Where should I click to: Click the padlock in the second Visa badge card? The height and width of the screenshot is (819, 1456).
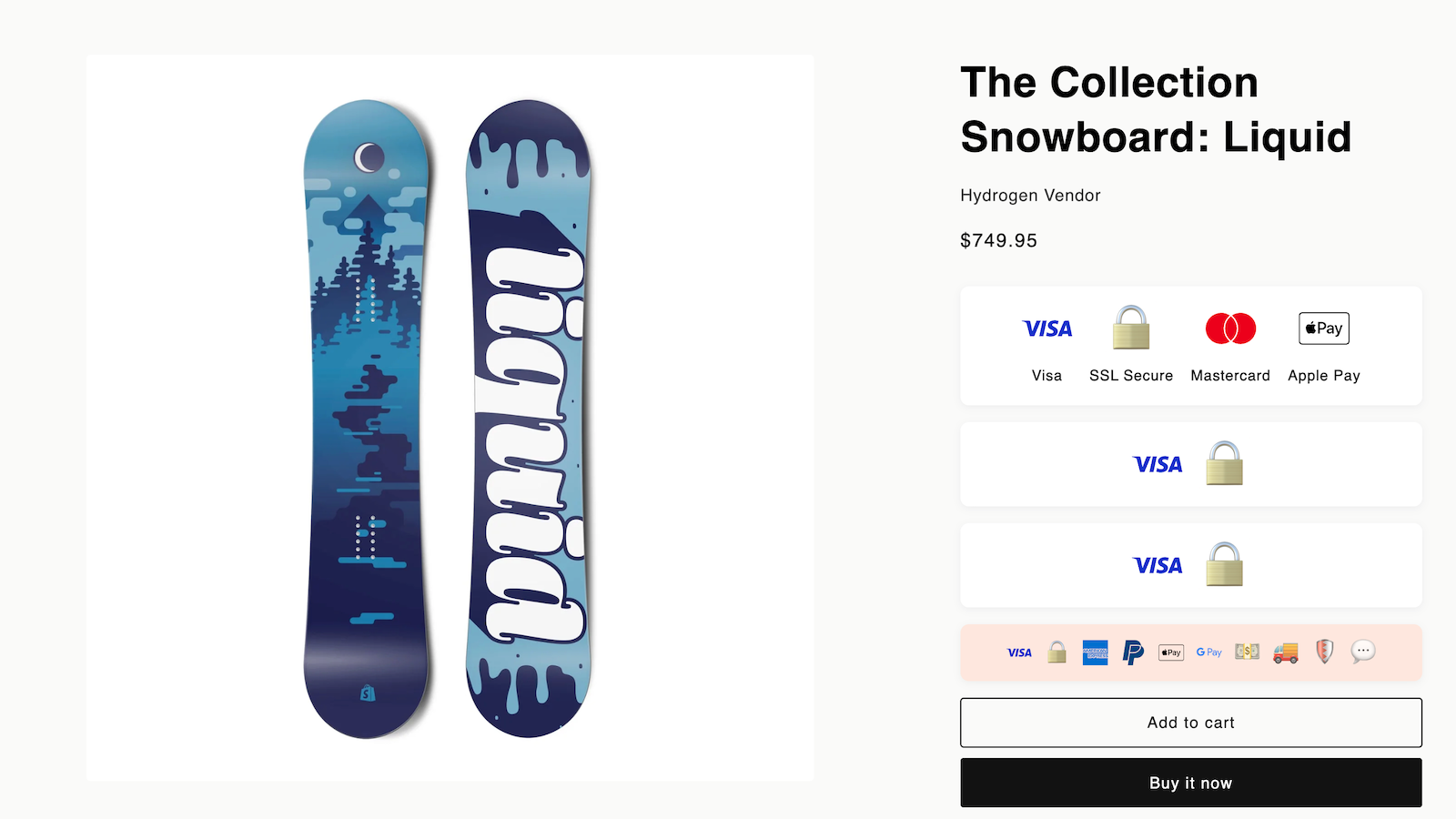[x=1224, y=464]
